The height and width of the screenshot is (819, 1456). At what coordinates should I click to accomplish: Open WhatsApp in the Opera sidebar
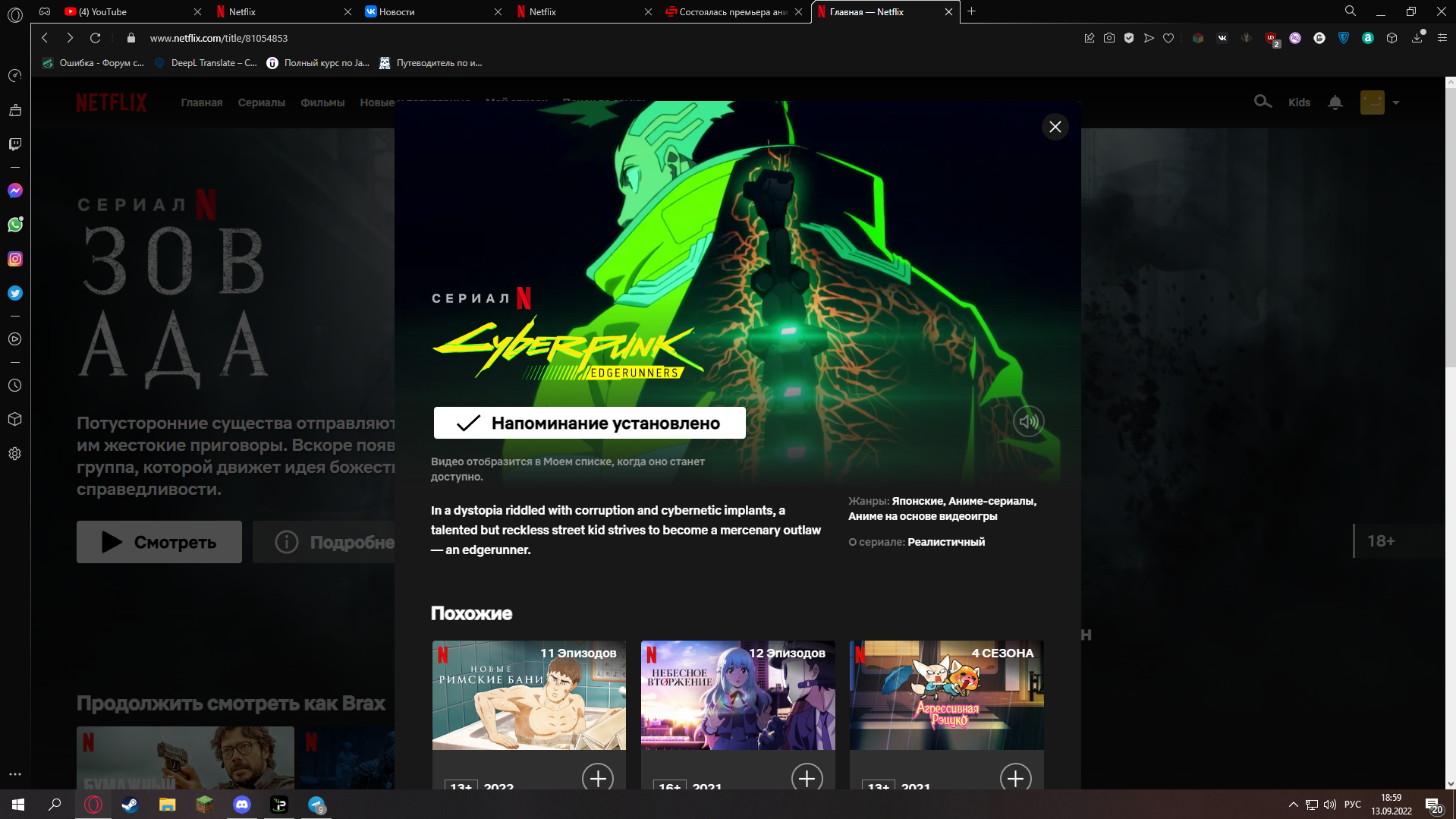[15, 225]
